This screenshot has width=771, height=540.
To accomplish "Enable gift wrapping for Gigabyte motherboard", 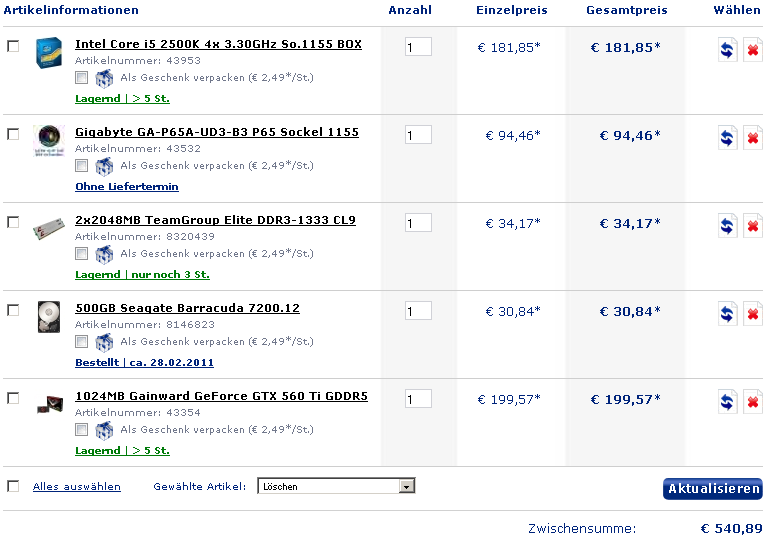I will click(82, 166).
